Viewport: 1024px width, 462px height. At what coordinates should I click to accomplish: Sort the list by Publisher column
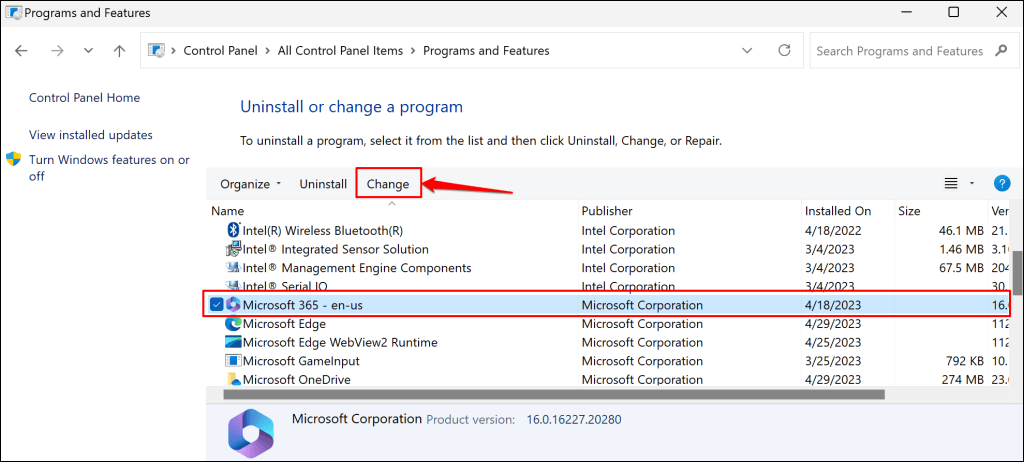tap(607, 211)
